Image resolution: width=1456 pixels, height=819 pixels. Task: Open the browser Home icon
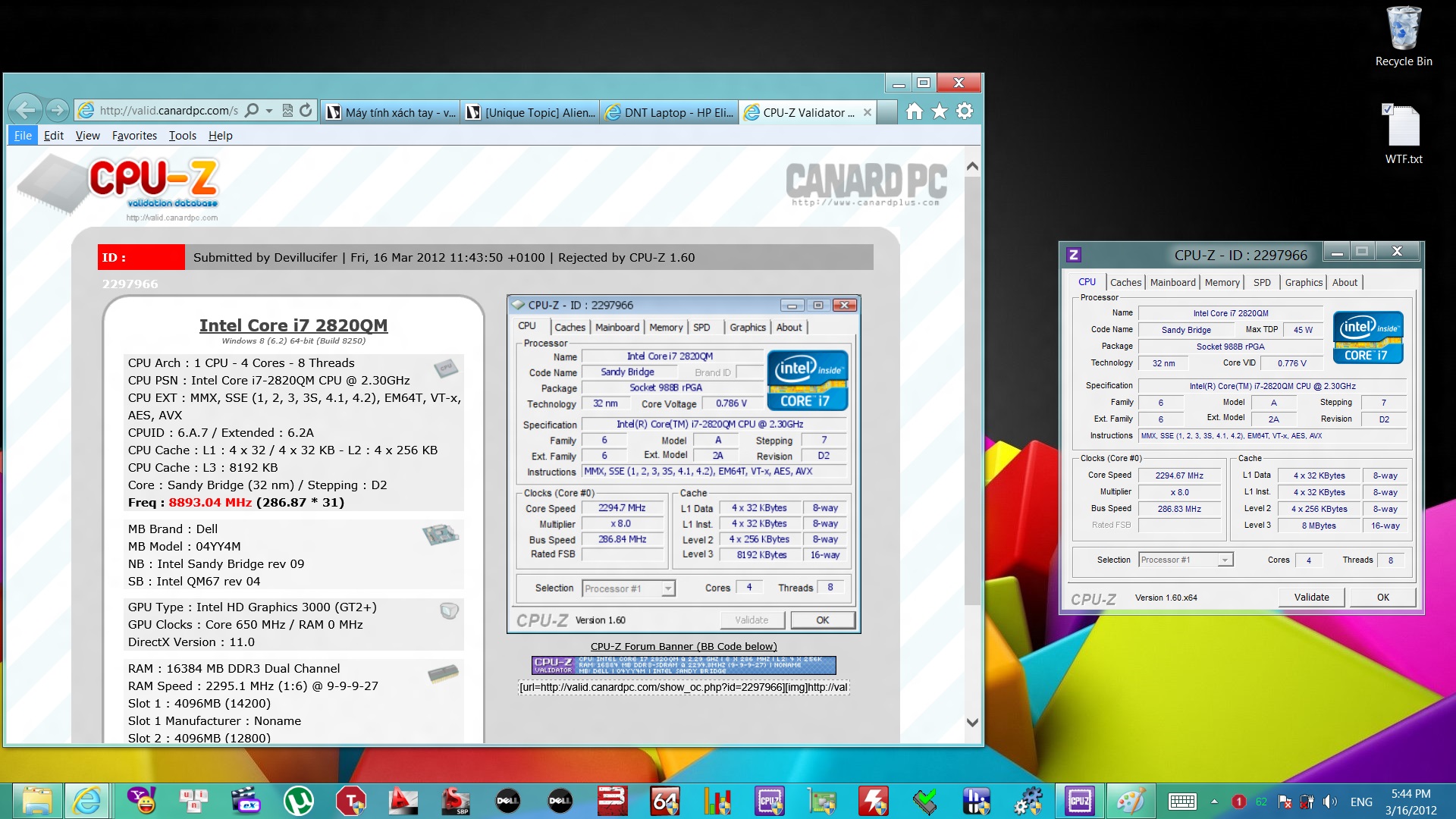click(915, 111)
